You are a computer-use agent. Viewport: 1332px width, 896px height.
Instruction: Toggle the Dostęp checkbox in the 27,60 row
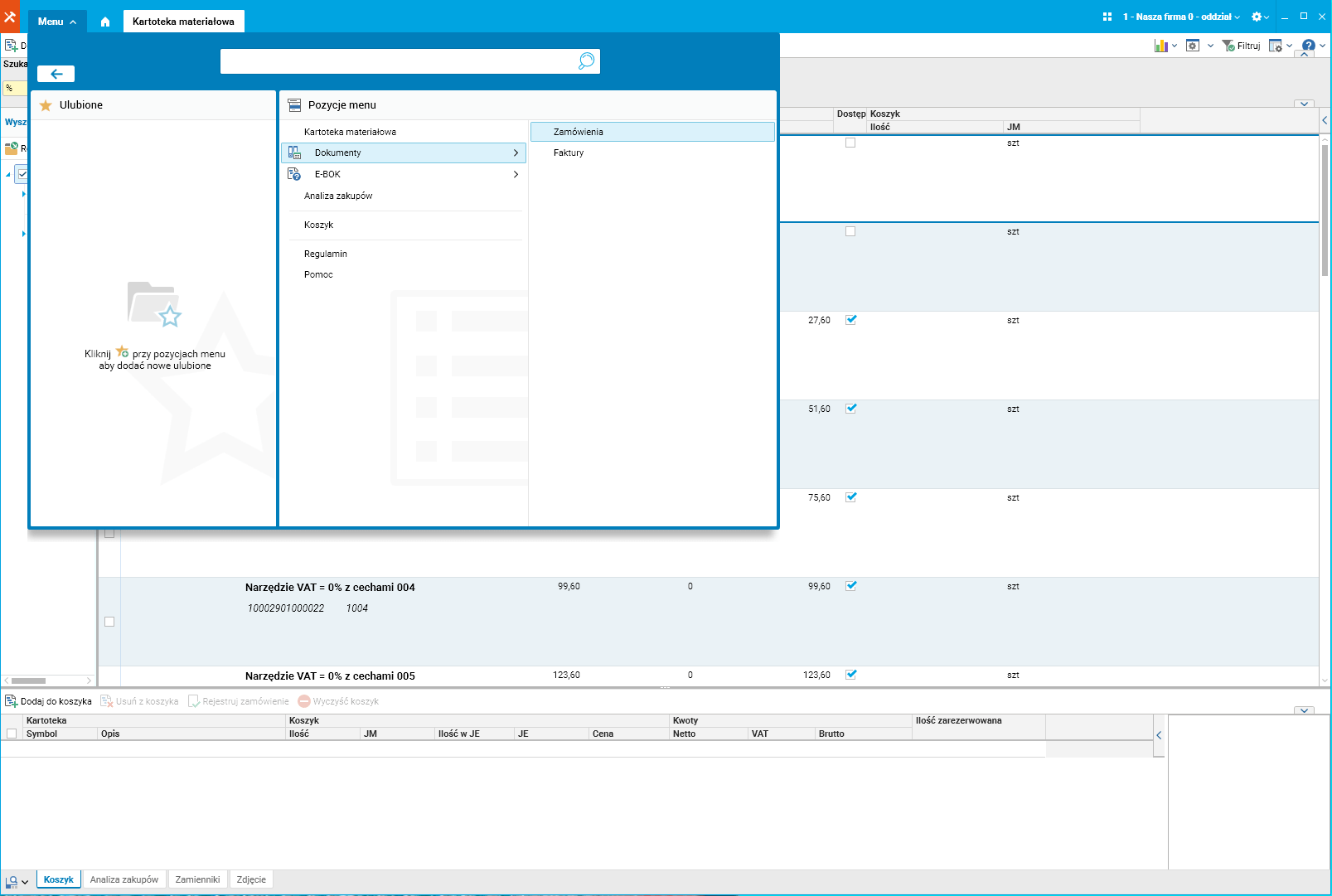point(850,320)
